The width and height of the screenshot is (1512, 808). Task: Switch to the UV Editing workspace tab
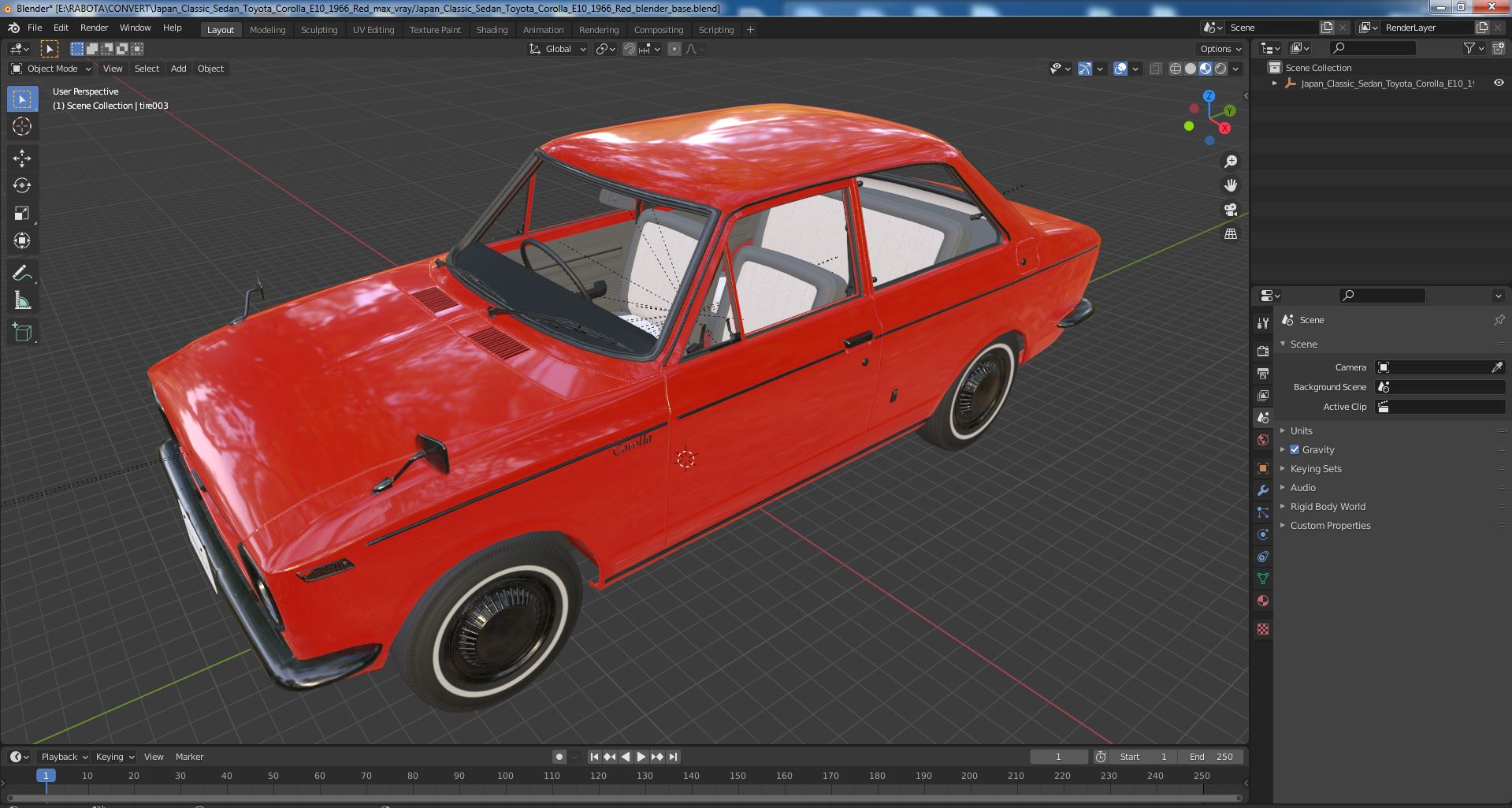373,30
